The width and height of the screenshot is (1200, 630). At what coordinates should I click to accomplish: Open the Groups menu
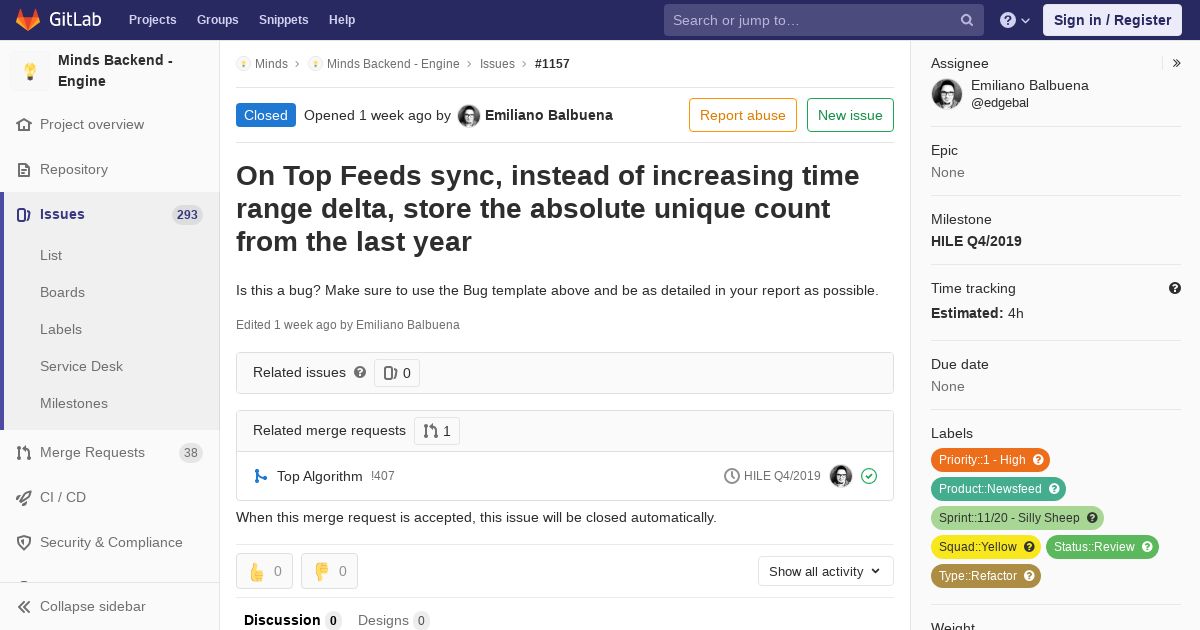point(217,20)
